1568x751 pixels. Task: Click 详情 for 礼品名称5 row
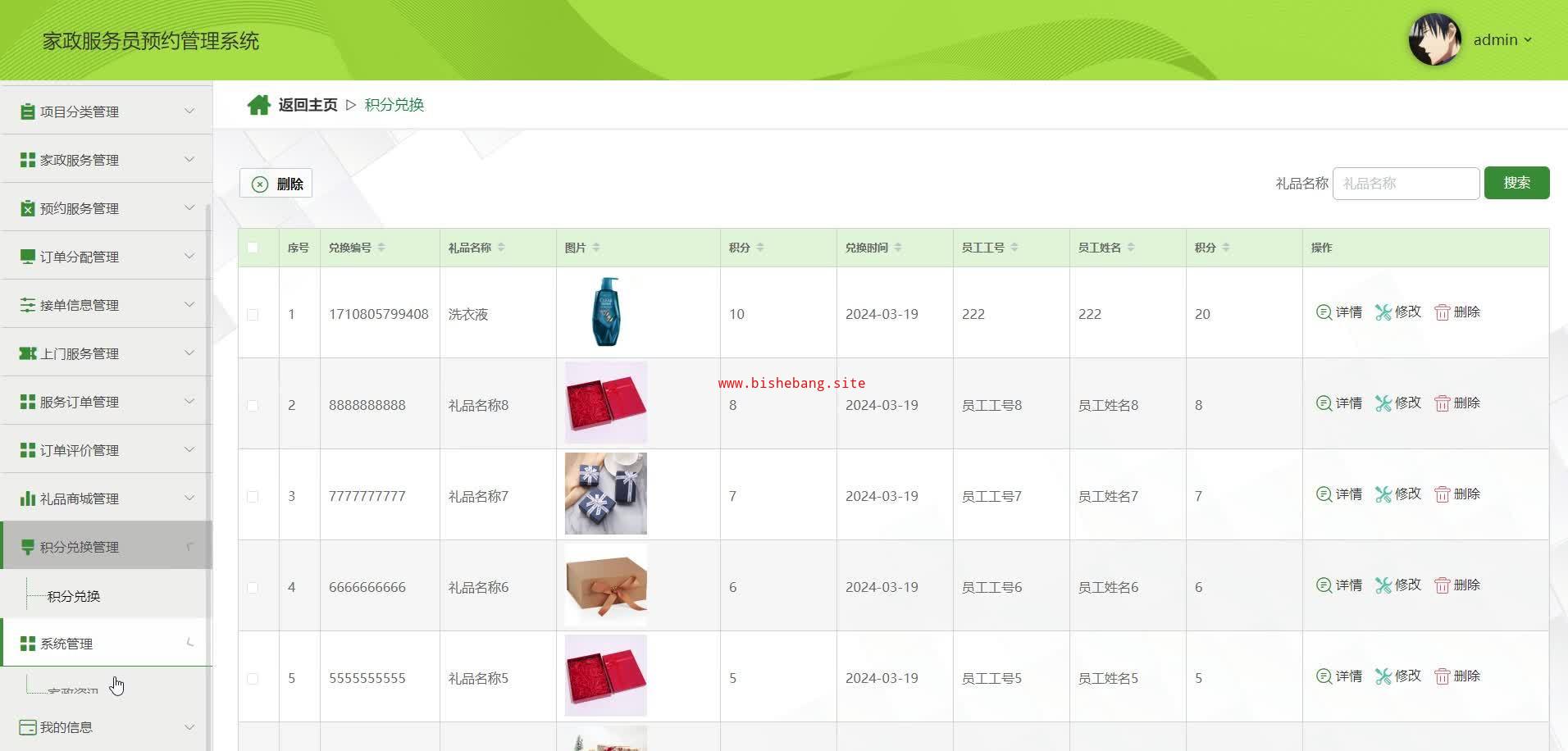1339,676
